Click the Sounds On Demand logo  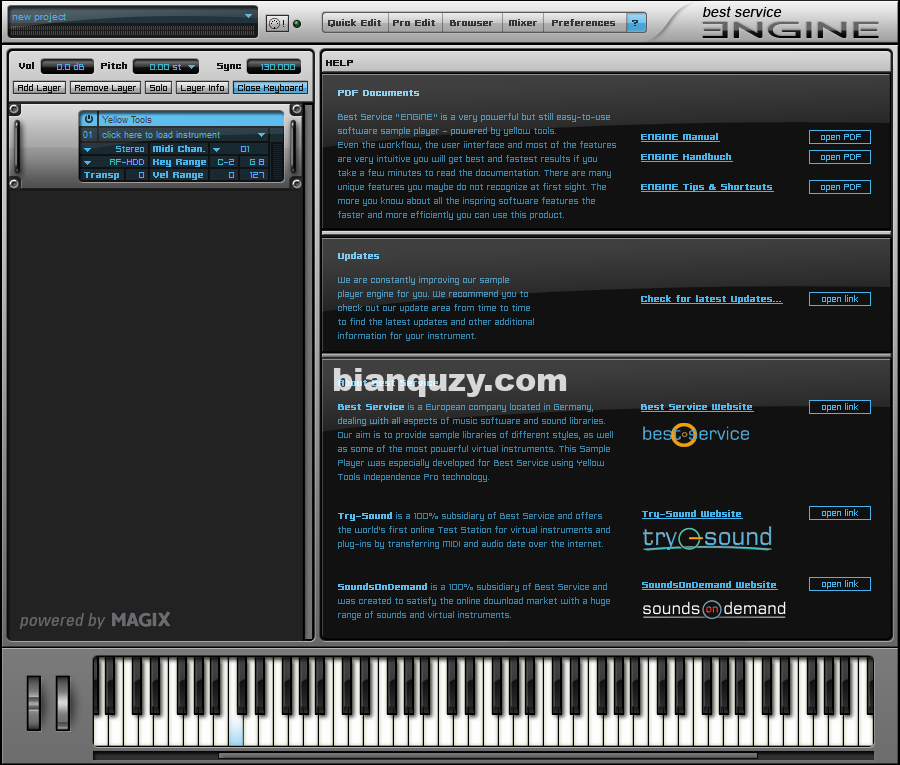(x=713, y=608)
